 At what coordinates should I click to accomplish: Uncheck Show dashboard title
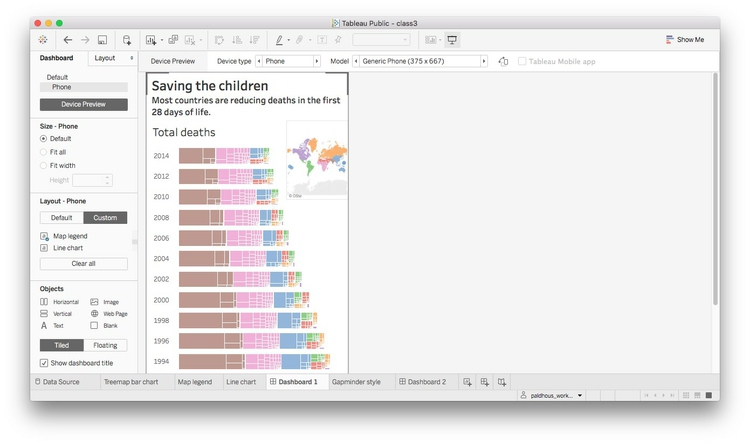(x=44, y=362)
